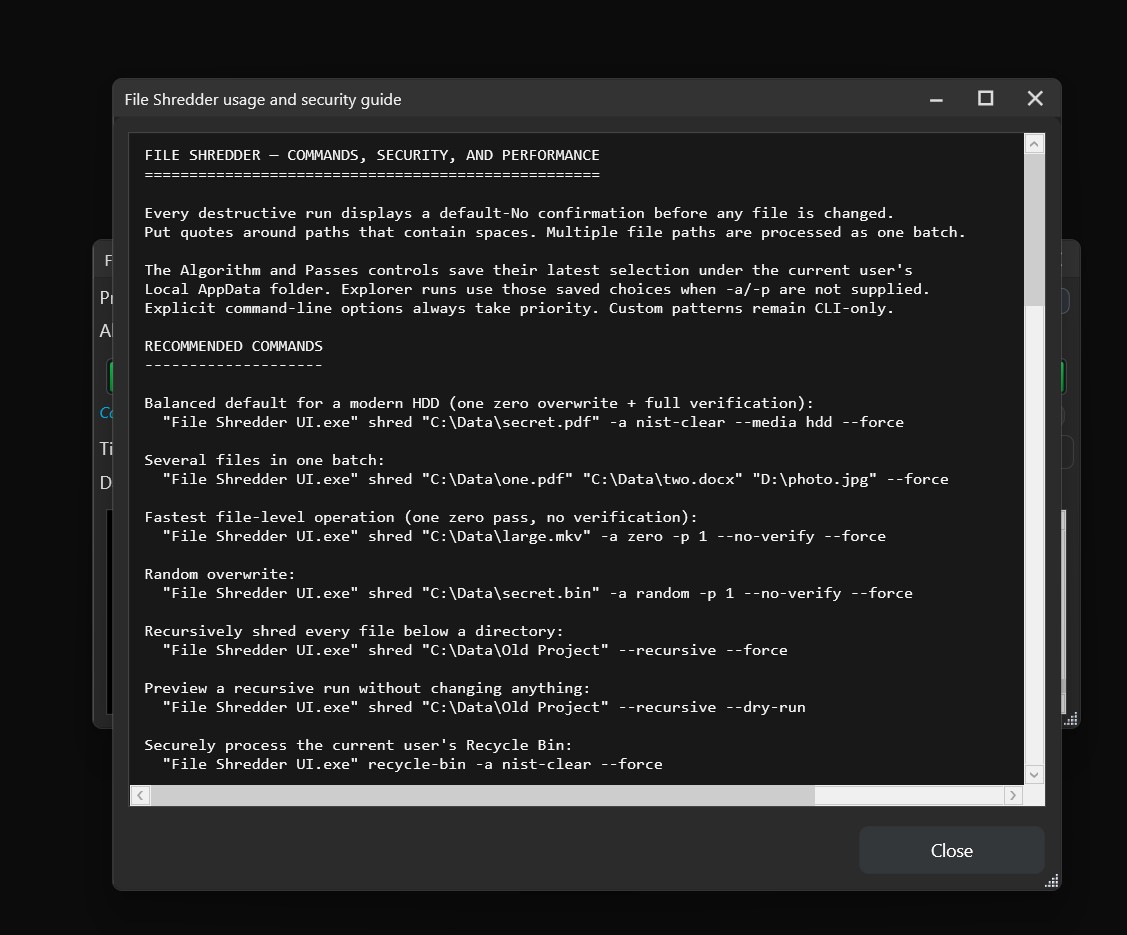
Task: Click the 'File Shredder usage and security guide' title
Action: [263, 99]
